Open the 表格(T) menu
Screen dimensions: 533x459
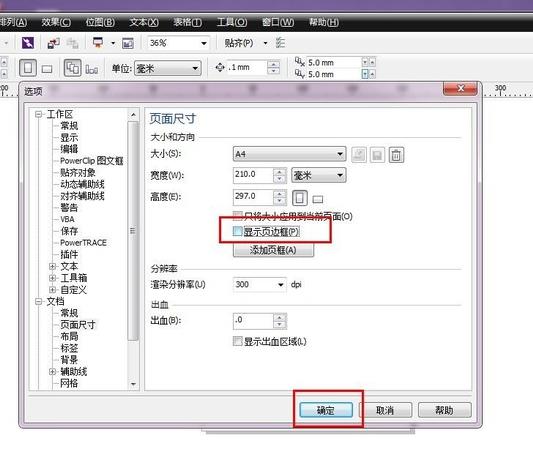coord(188,22)
